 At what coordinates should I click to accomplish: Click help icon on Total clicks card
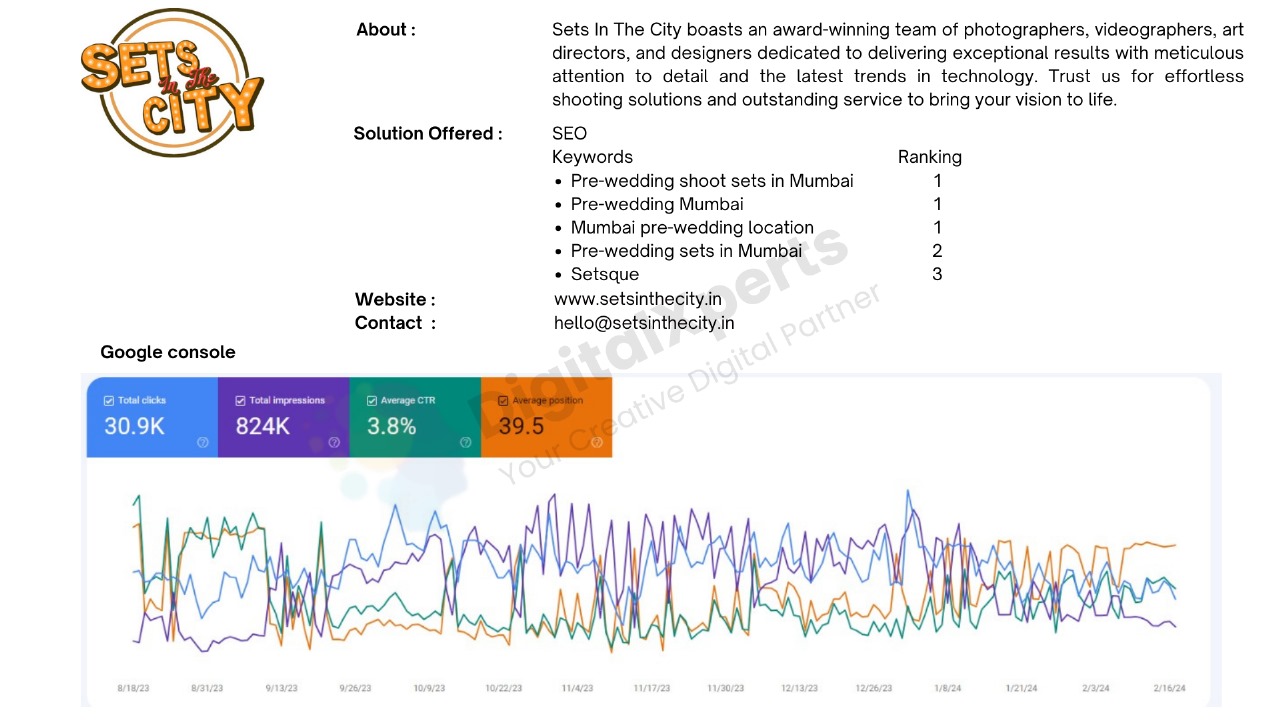[x=203, y=442]
